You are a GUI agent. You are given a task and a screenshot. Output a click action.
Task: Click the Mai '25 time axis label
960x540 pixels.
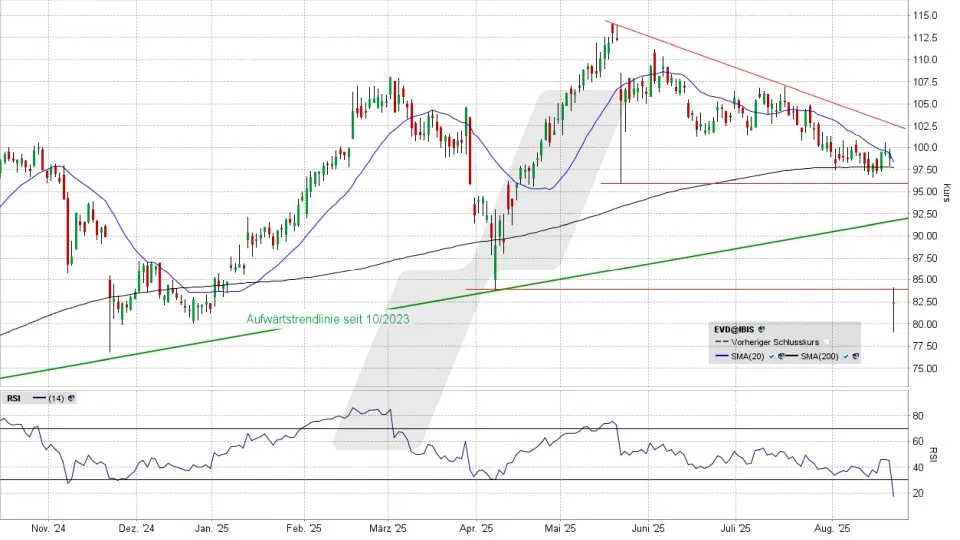point(560,528)
